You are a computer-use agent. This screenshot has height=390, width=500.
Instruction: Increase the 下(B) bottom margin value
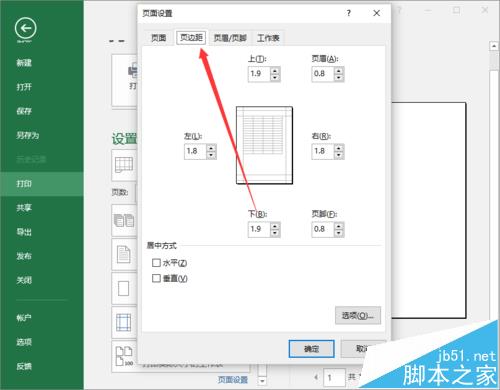(275, 226)
